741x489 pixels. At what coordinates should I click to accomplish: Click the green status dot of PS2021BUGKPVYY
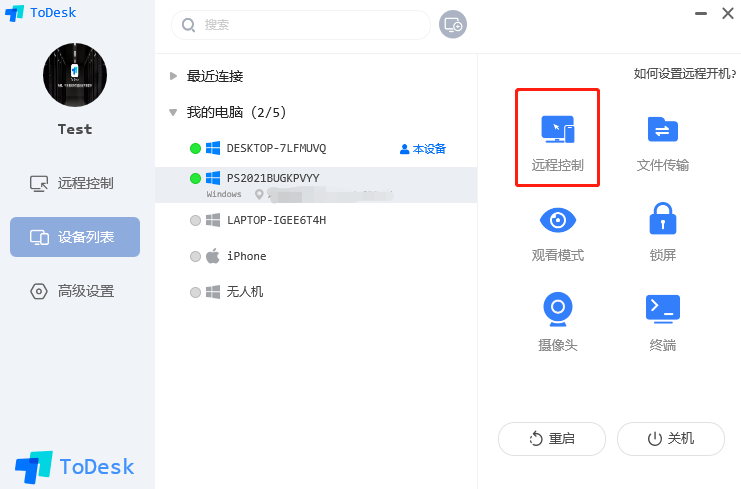[195, 179]
